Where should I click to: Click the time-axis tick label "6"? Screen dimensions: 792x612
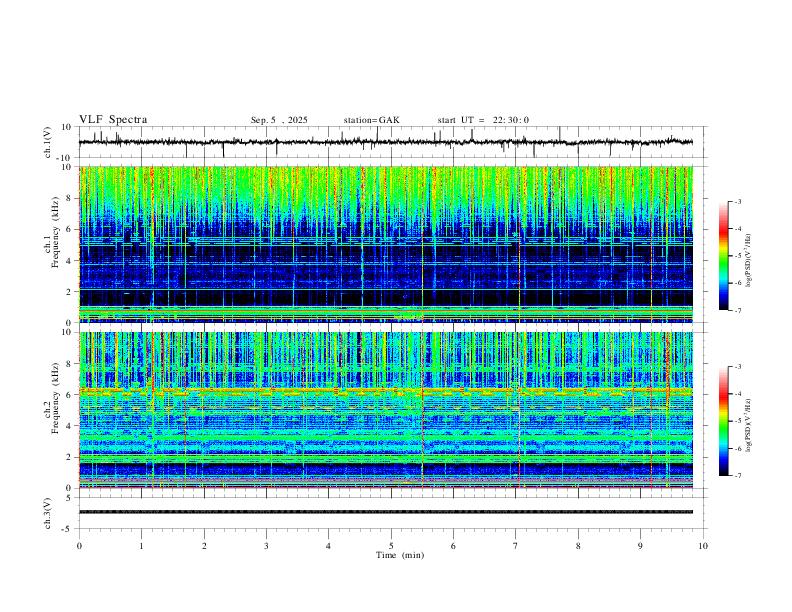coord(454,546)
